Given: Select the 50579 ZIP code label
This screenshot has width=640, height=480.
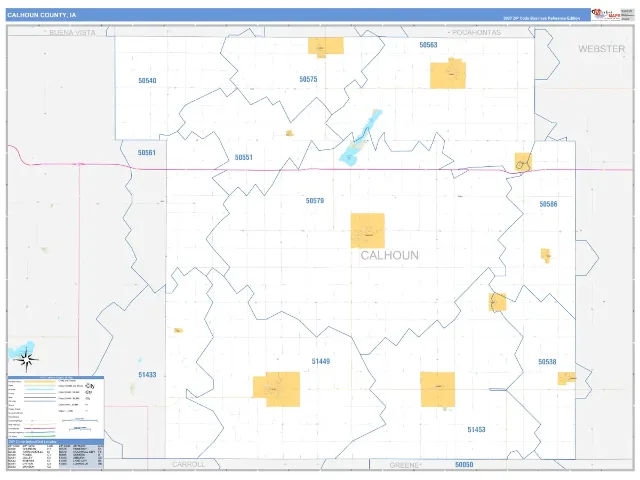Looking at the screenshot, I should click(315, 200).
